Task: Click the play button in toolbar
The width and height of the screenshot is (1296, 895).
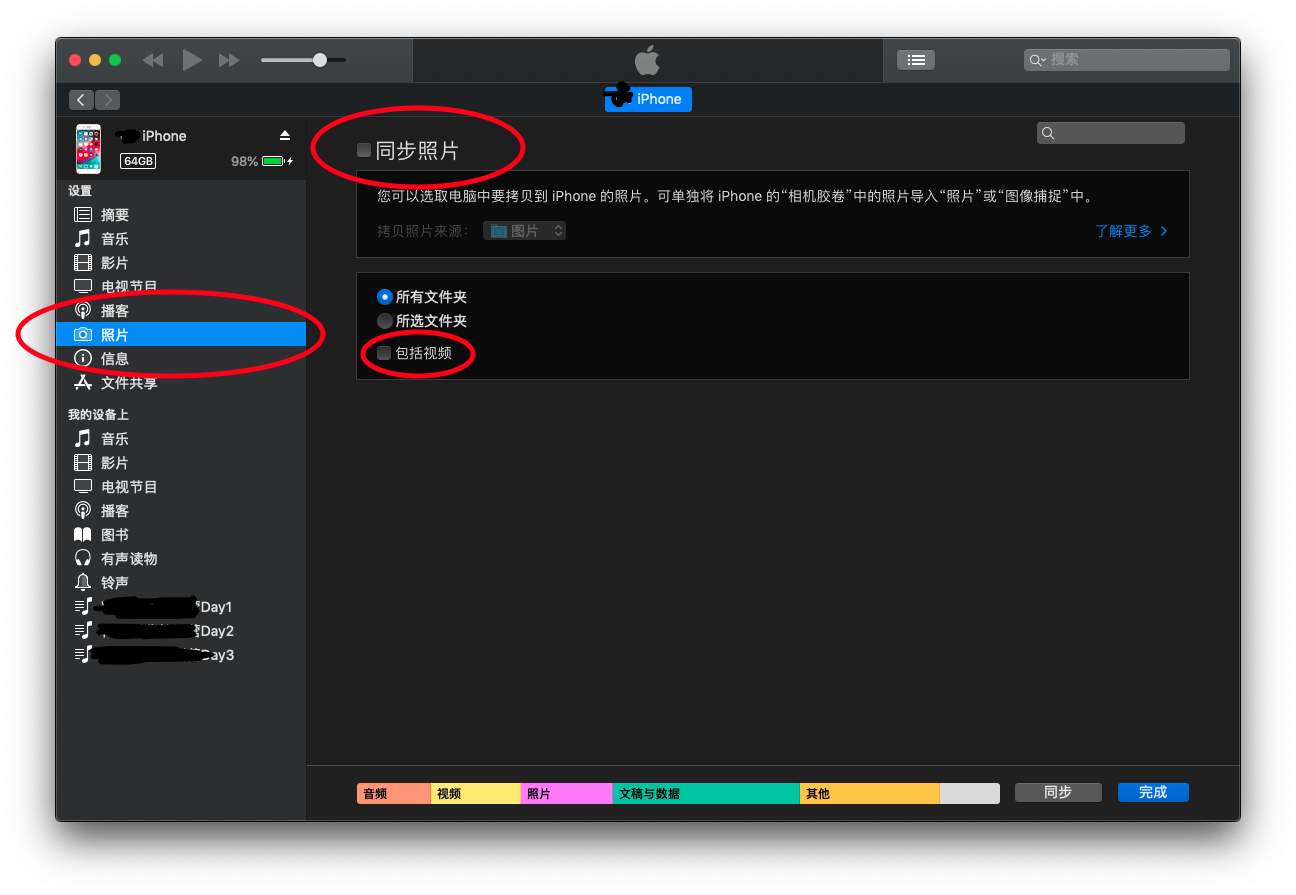Action: coord(192,60)
